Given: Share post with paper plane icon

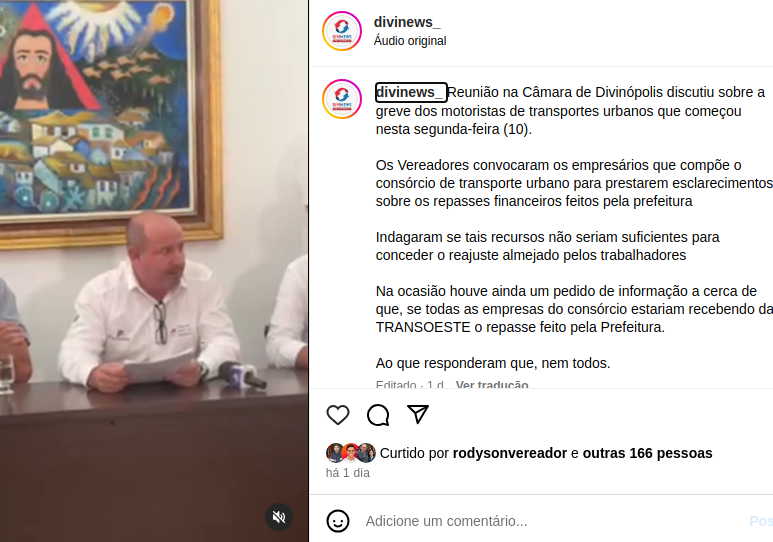Looking at the screenshot, I should point(418,414).
